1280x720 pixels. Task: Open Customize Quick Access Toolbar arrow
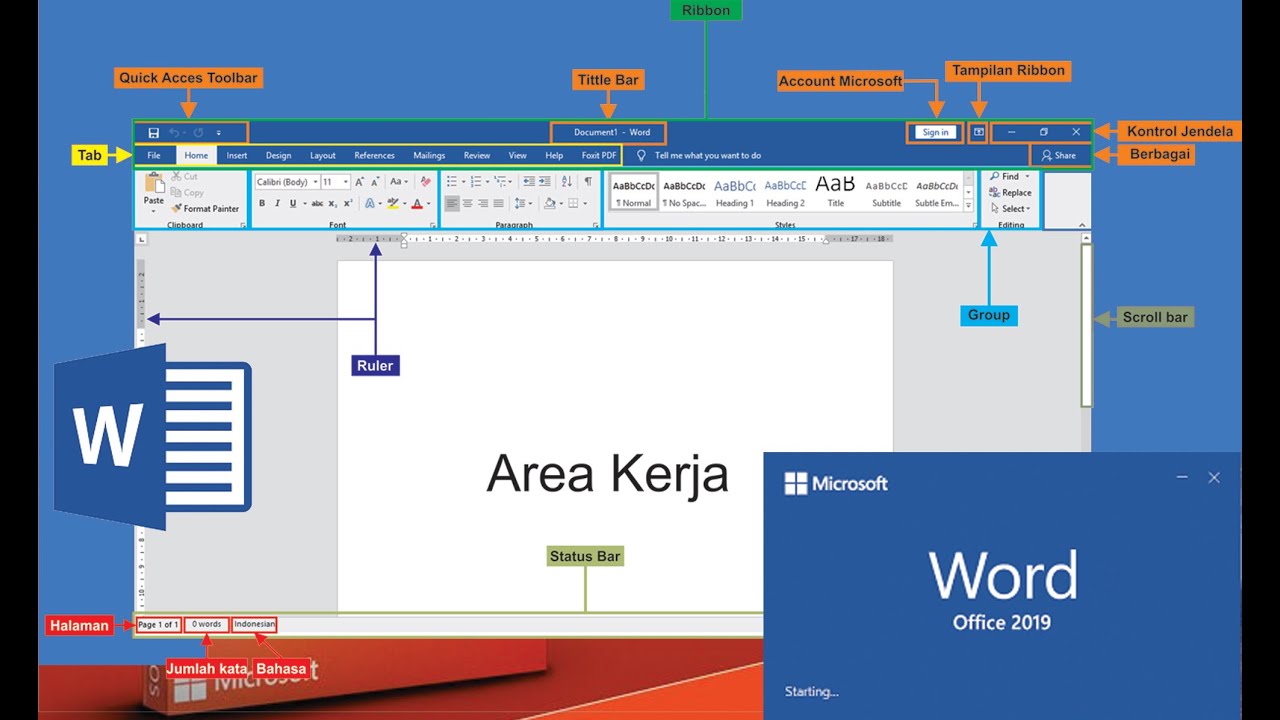(219, 133)
